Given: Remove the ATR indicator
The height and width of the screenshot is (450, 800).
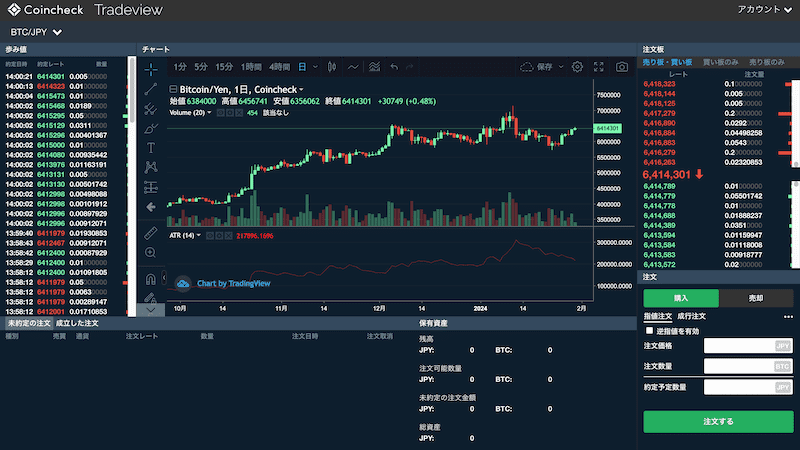Looking at the screenshot, I should pos(228,236).
